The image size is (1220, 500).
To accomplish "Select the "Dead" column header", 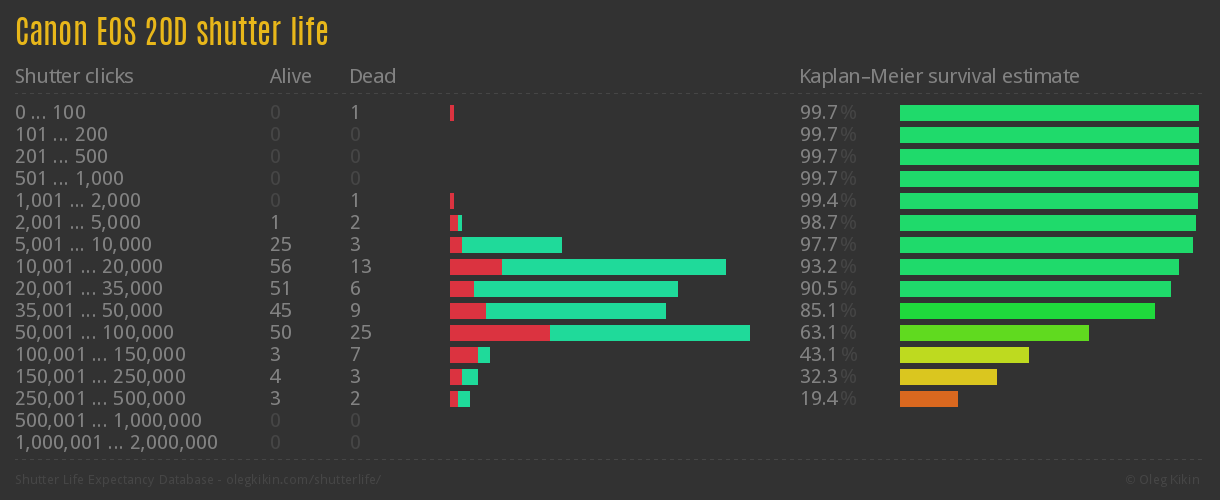I will coord(372,76).
